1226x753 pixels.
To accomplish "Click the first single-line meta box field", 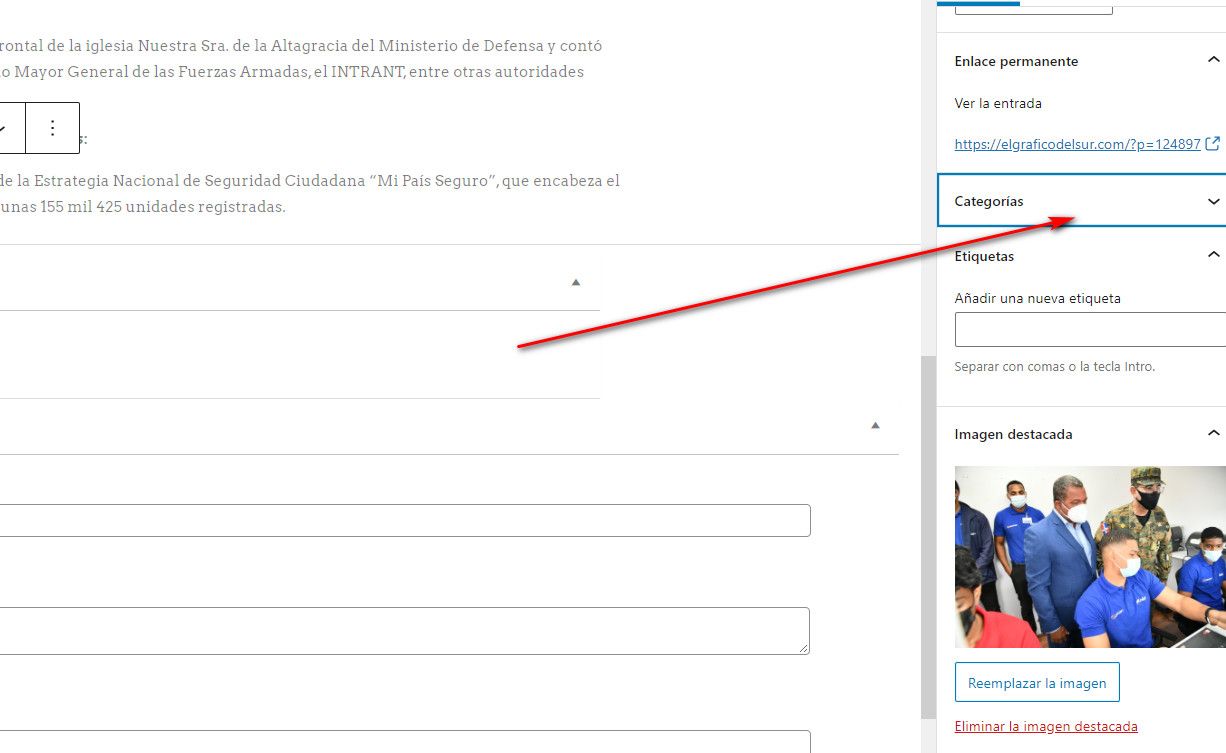I will tap(403, 520).
